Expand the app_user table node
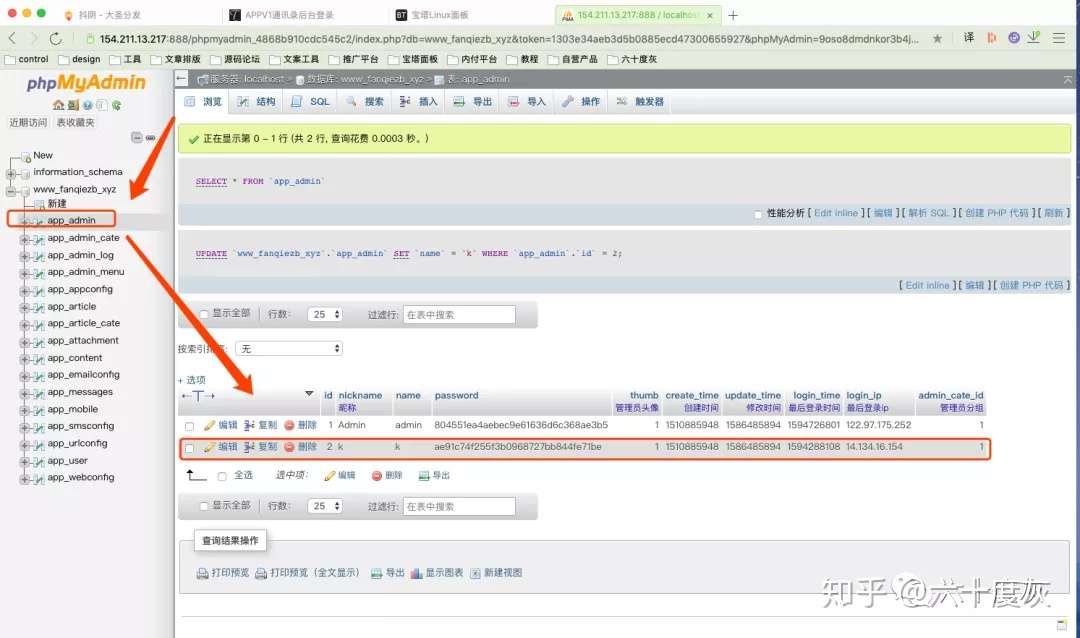Image resolution: width=1080 pixels, height=638 pixels. (24, 462)
